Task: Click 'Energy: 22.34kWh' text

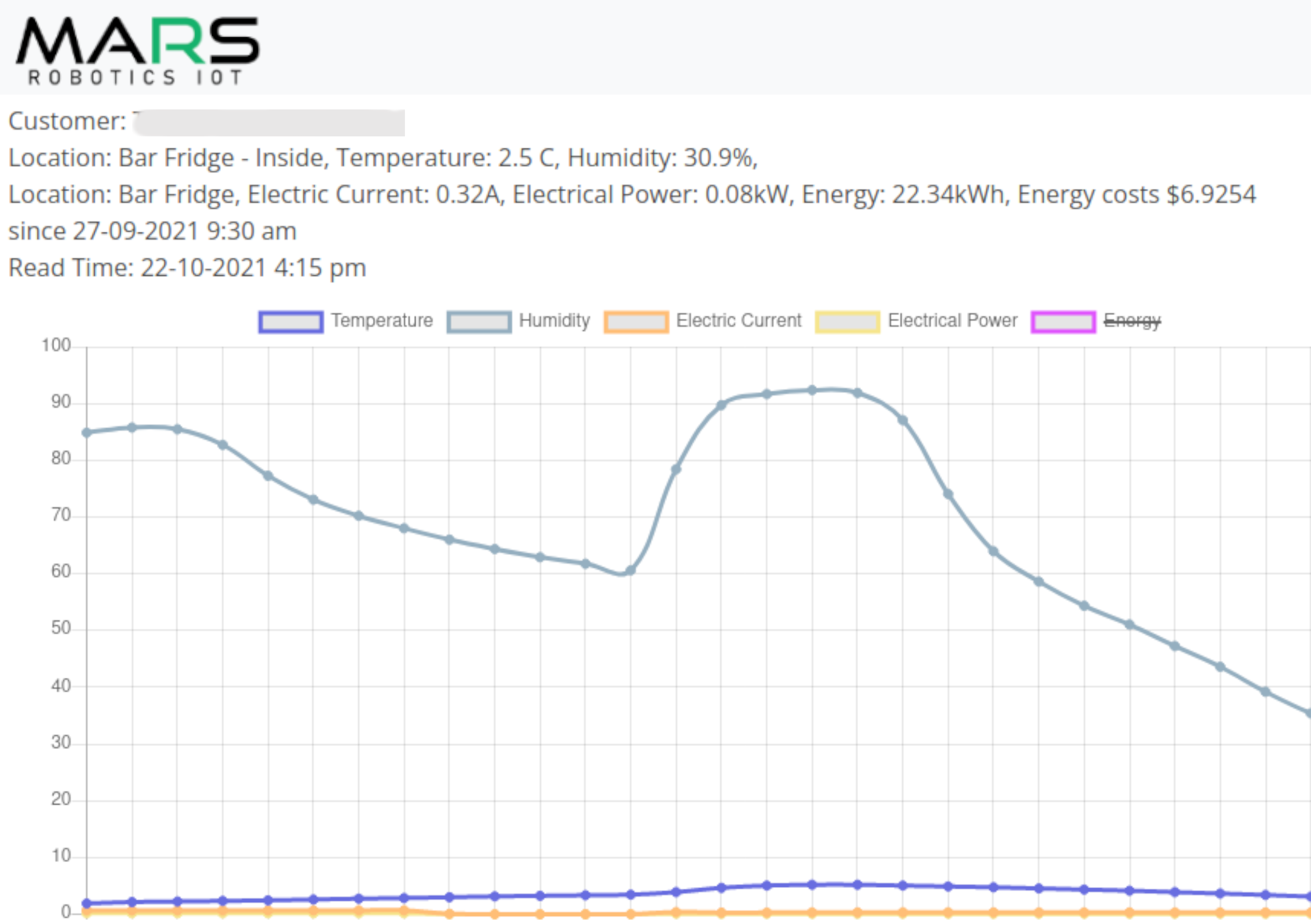Action: point(903,195)
